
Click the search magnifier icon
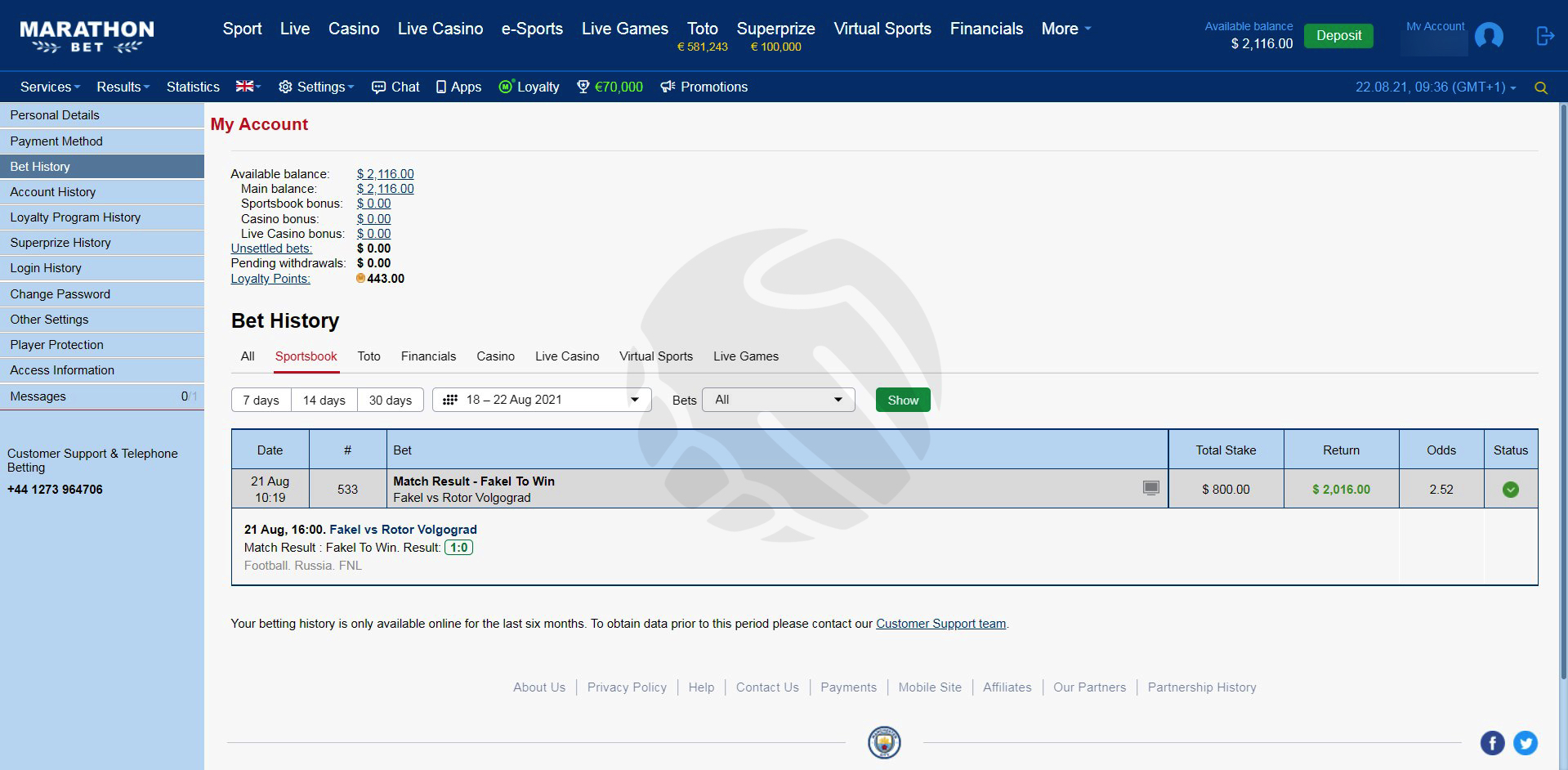1541,87
